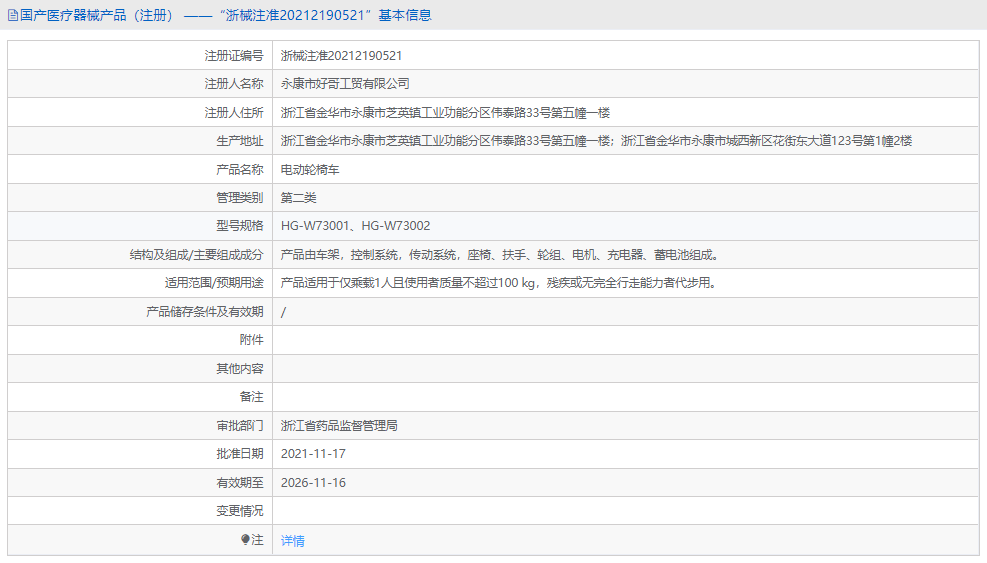Click the document icon beside 国产医疗器械产品 title

click(13, 15)
